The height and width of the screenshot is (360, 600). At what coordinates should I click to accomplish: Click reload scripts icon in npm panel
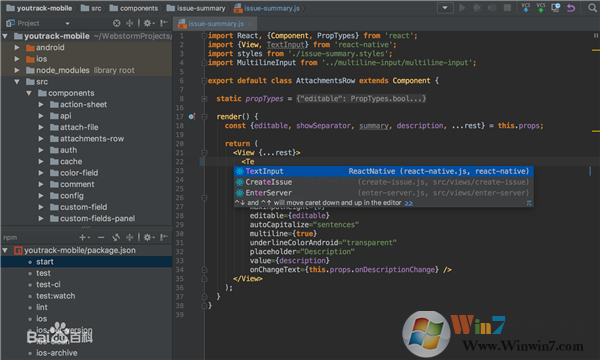[116, 238]
